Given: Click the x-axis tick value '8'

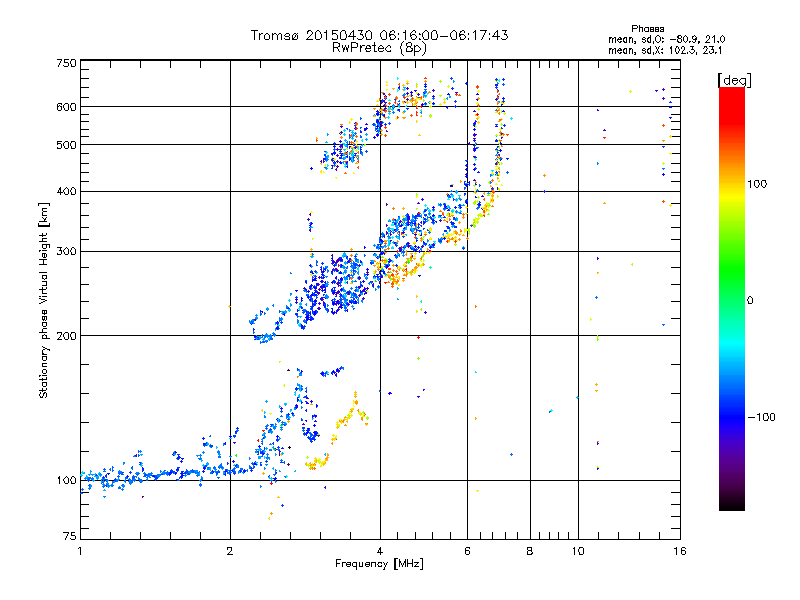Looking at the screenshot, I should pos(530,551).
